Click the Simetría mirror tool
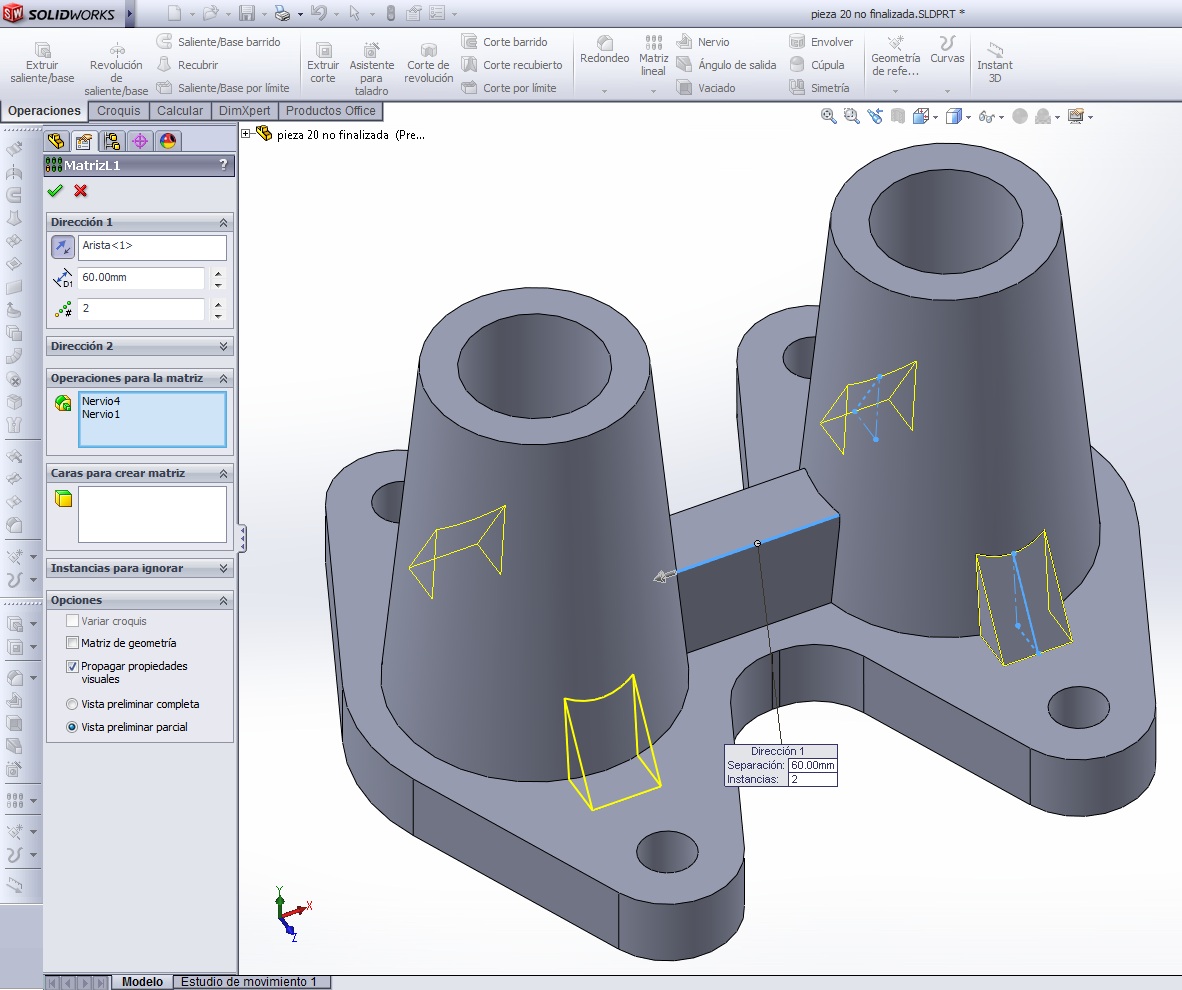The height and width of the screenshot is (990, 1182). click(x=819, y=88)
